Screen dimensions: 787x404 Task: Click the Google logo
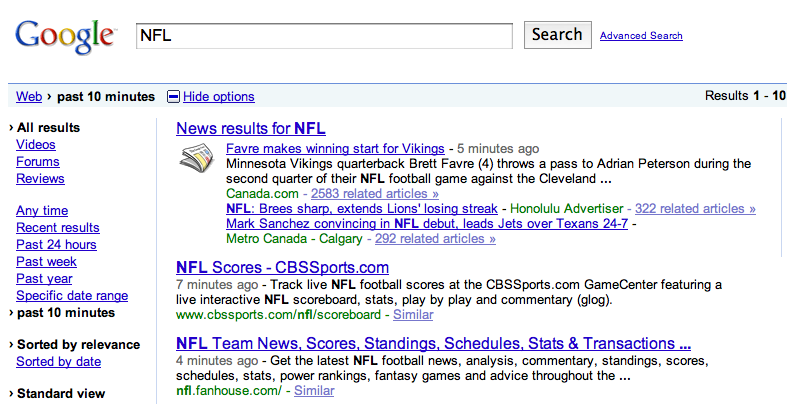(x=65, y=37)
